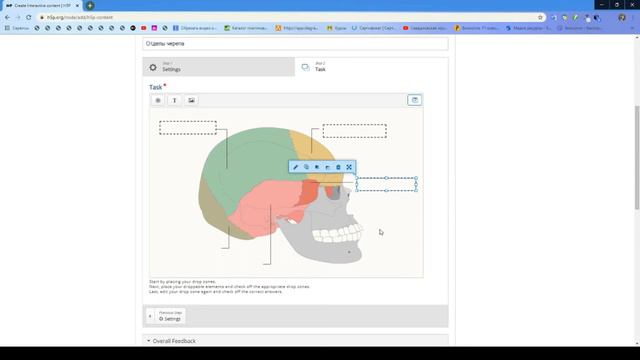Reload the current page
The height and width of the screenshot is (360, 640).
[29, 18]
